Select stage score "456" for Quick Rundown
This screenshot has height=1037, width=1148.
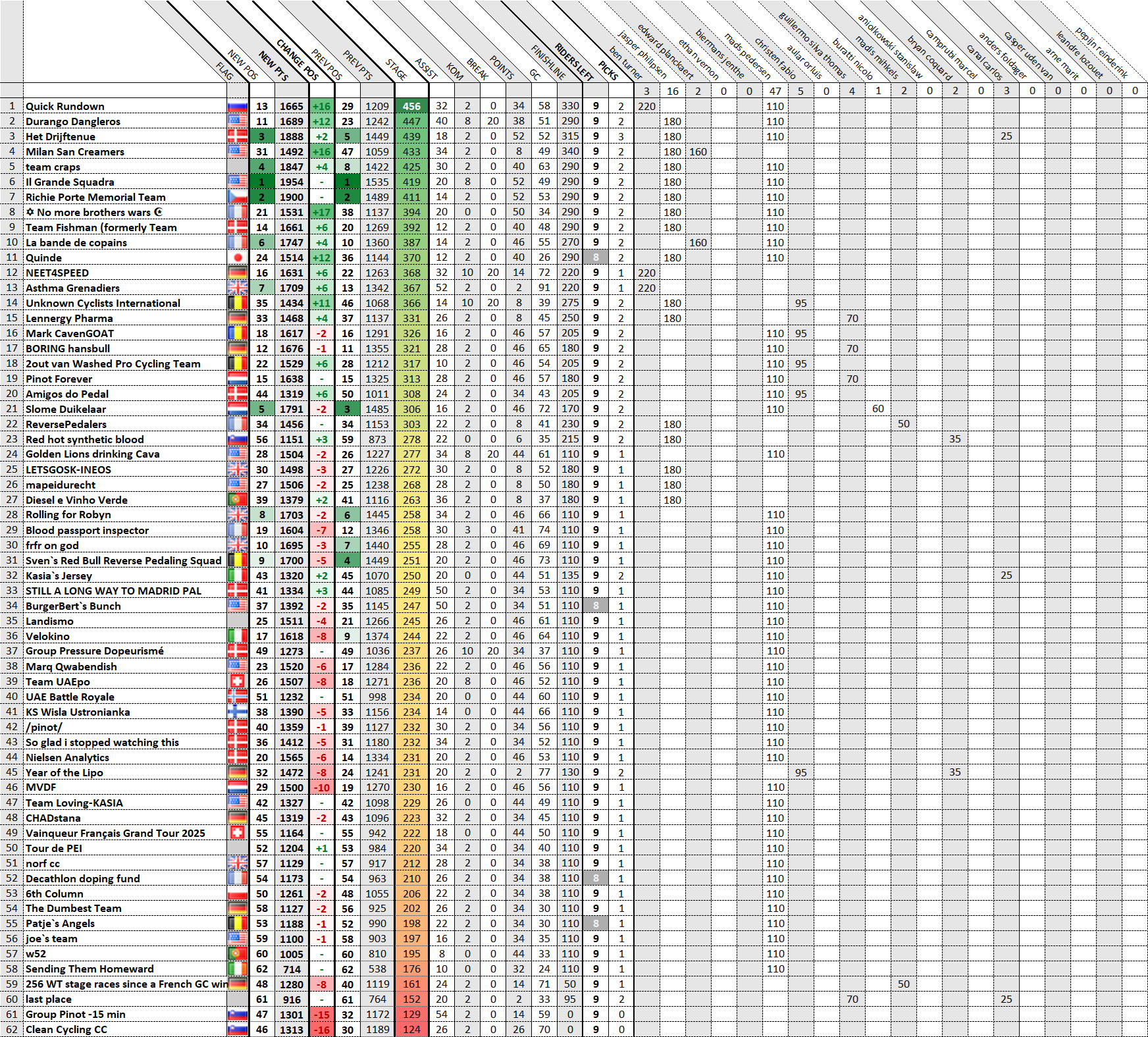tap(411, 106)
